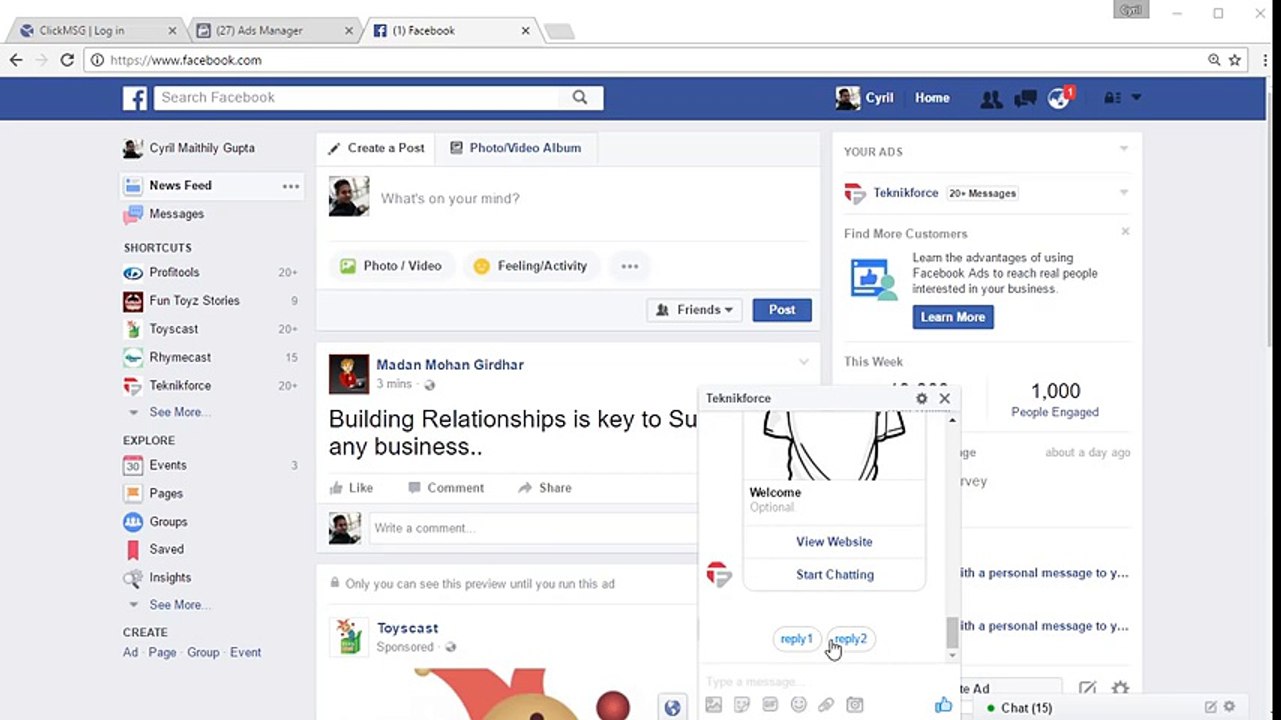Open Chat bar options gear
This screenshot has height=720, width=1281.
click(1229, 707)
